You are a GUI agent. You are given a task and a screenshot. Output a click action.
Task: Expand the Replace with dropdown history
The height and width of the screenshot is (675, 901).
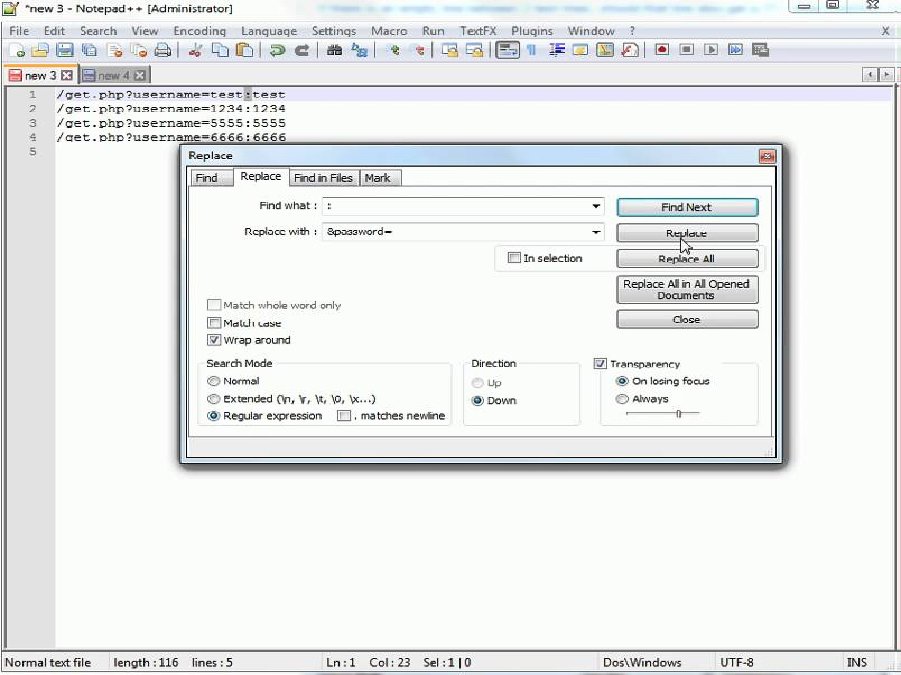597,232
